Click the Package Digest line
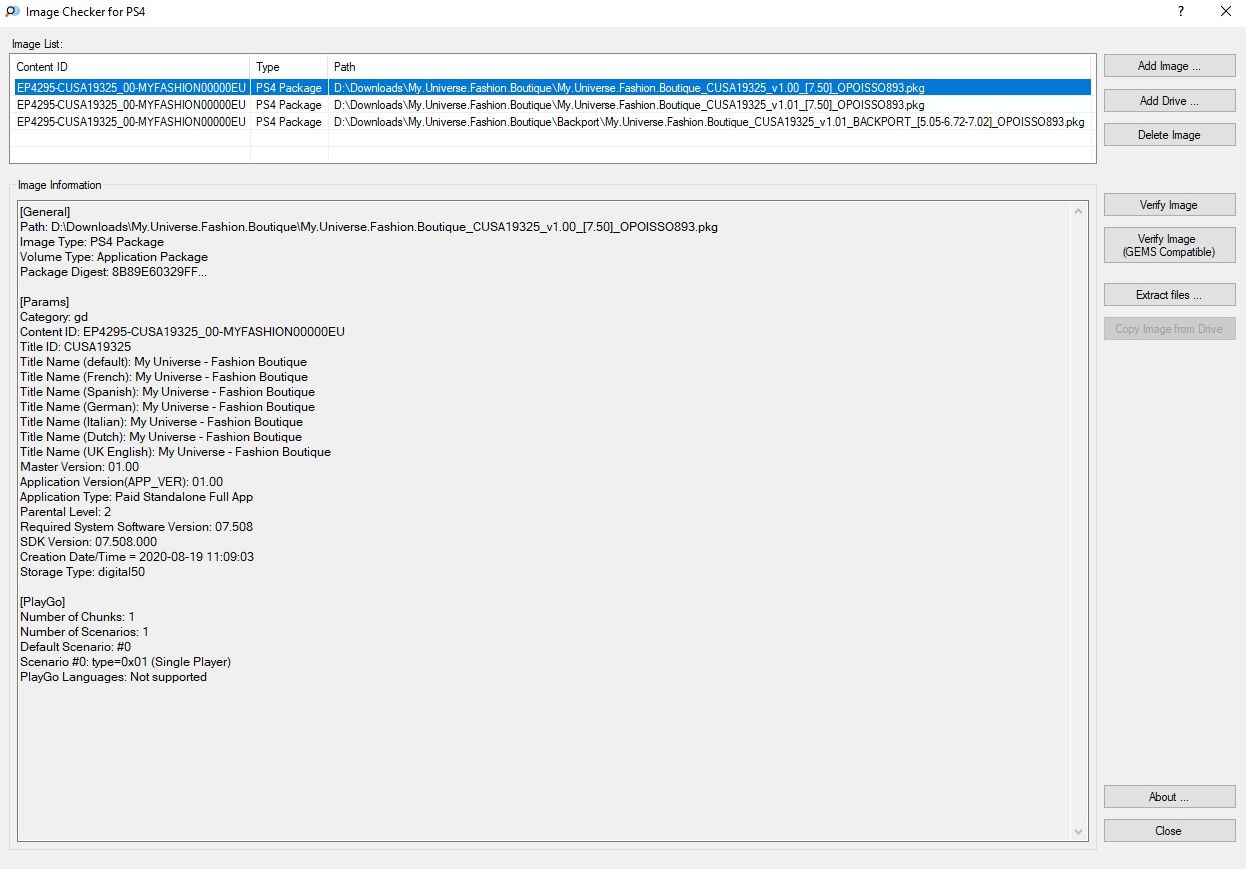This screenshot has width=1246, height=869. (114, 272)
